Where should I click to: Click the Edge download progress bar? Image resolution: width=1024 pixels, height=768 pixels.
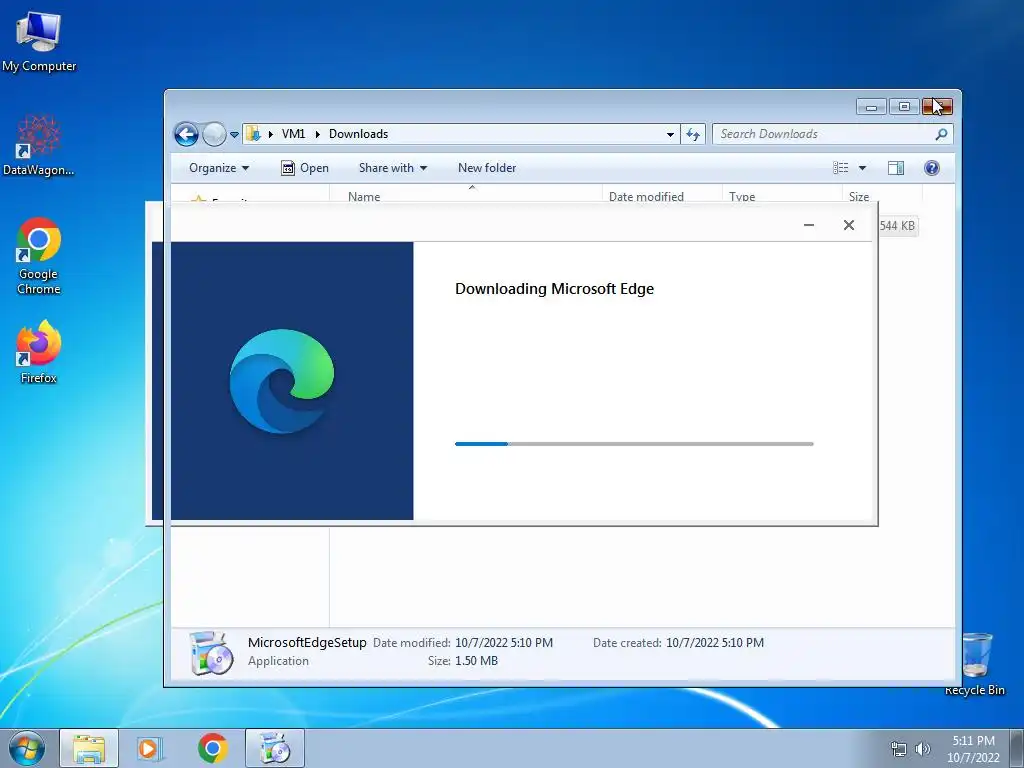634,444
